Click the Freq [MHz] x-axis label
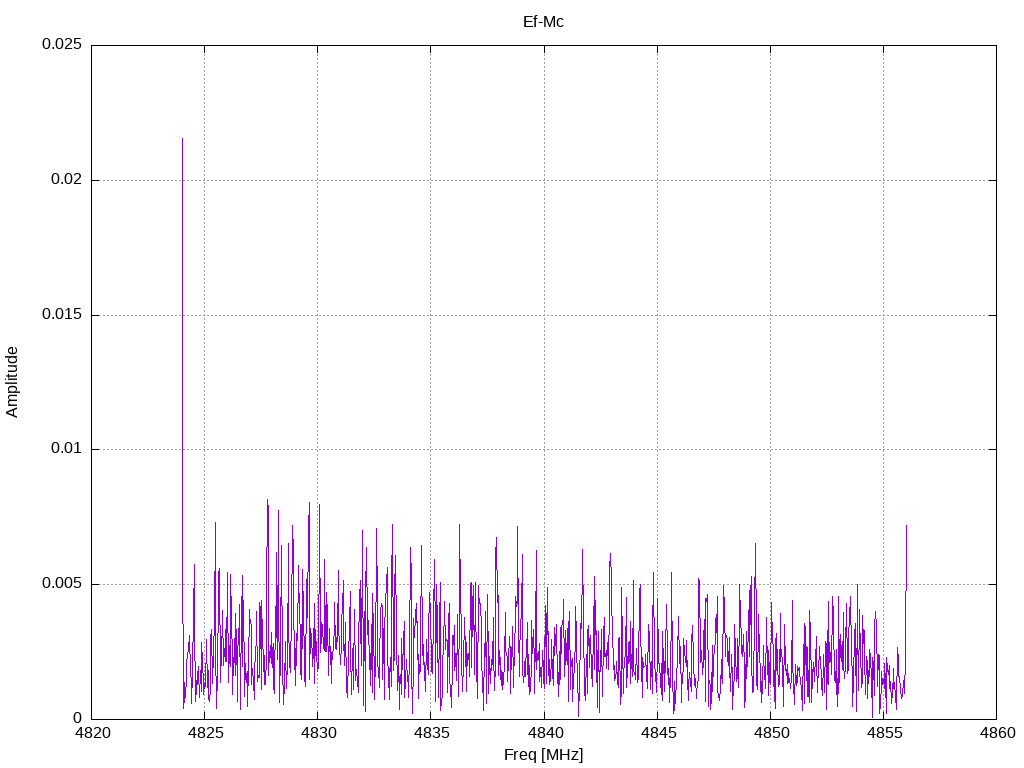Image resolution: width=1024 pixels, height=768 pixels. pyautogui.click(x=543, y=755)
